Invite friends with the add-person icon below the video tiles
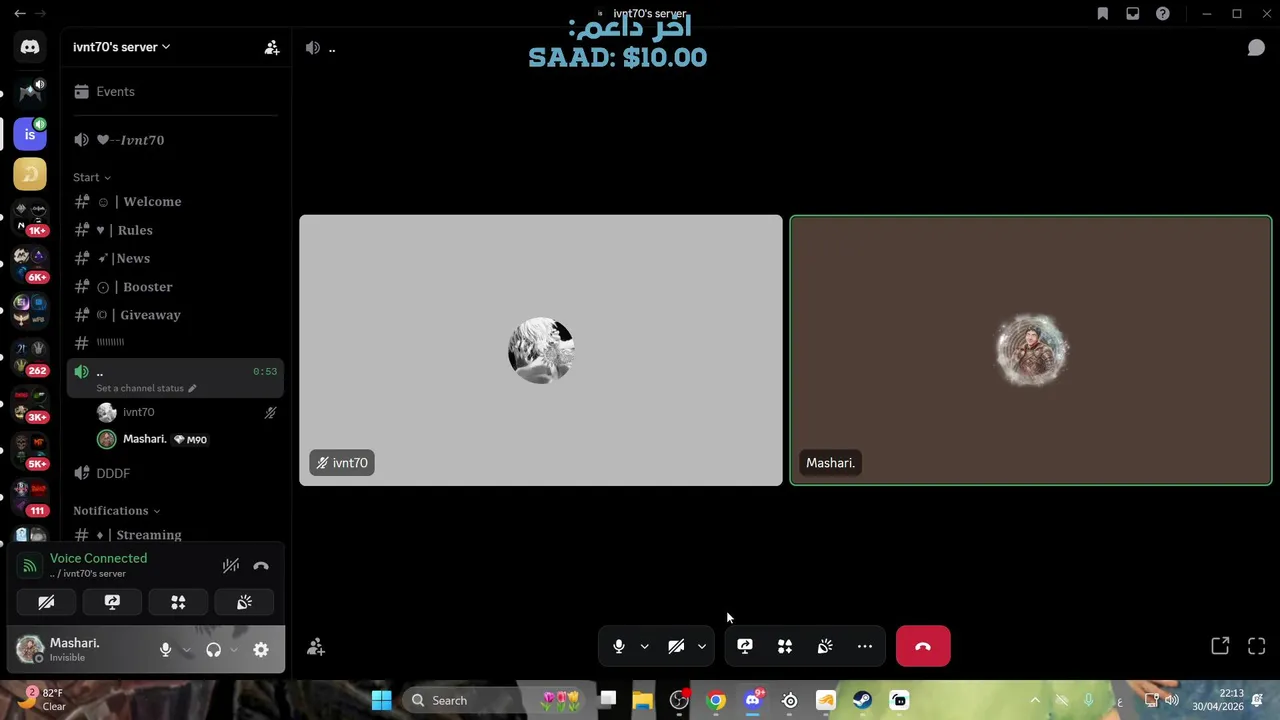The image size is (1280, 720). point(316,647)
